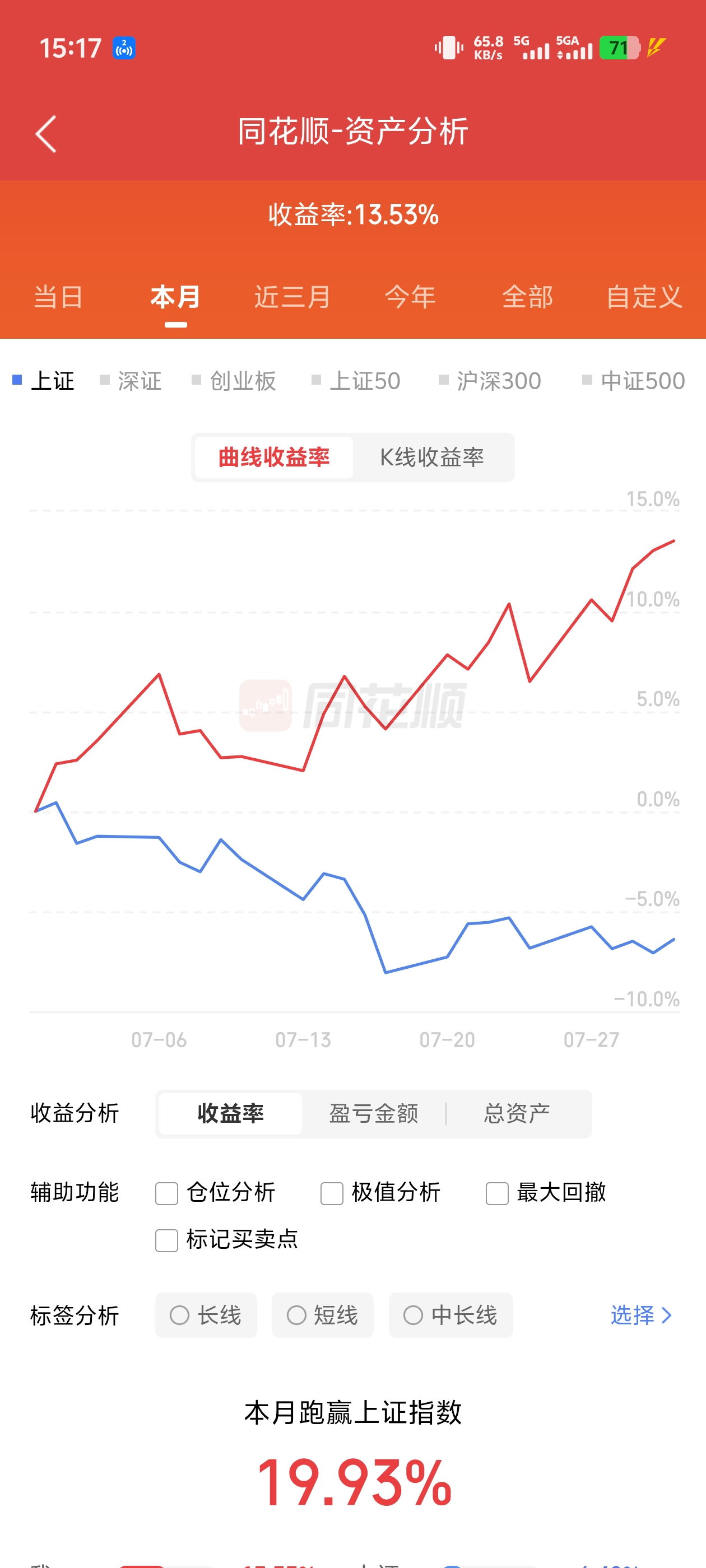Image resolution: width=706 pixels, height=1568 pixels.
Task: Open the 自定义 date range tab
Action: click(x=644, y=297)
